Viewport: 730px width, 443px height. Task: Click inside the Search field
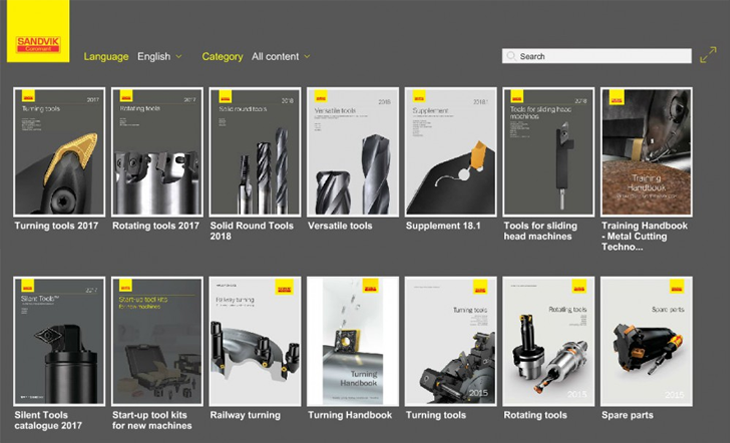tap(597, 56)
